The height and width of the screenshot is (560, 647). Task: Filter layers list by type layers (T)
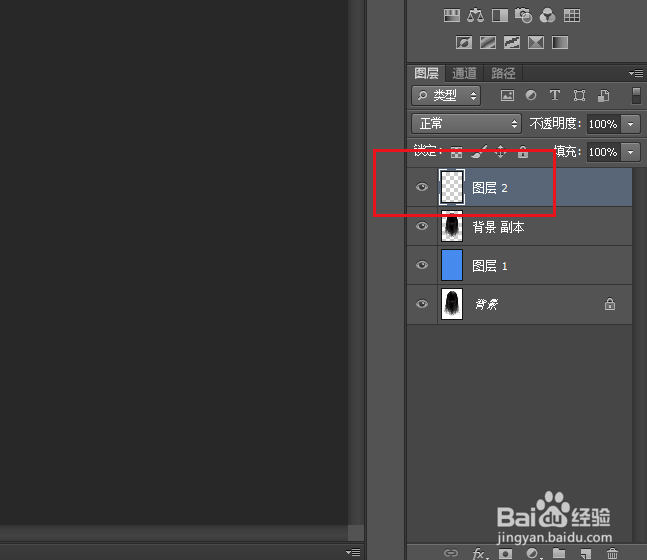pos(555,96)
